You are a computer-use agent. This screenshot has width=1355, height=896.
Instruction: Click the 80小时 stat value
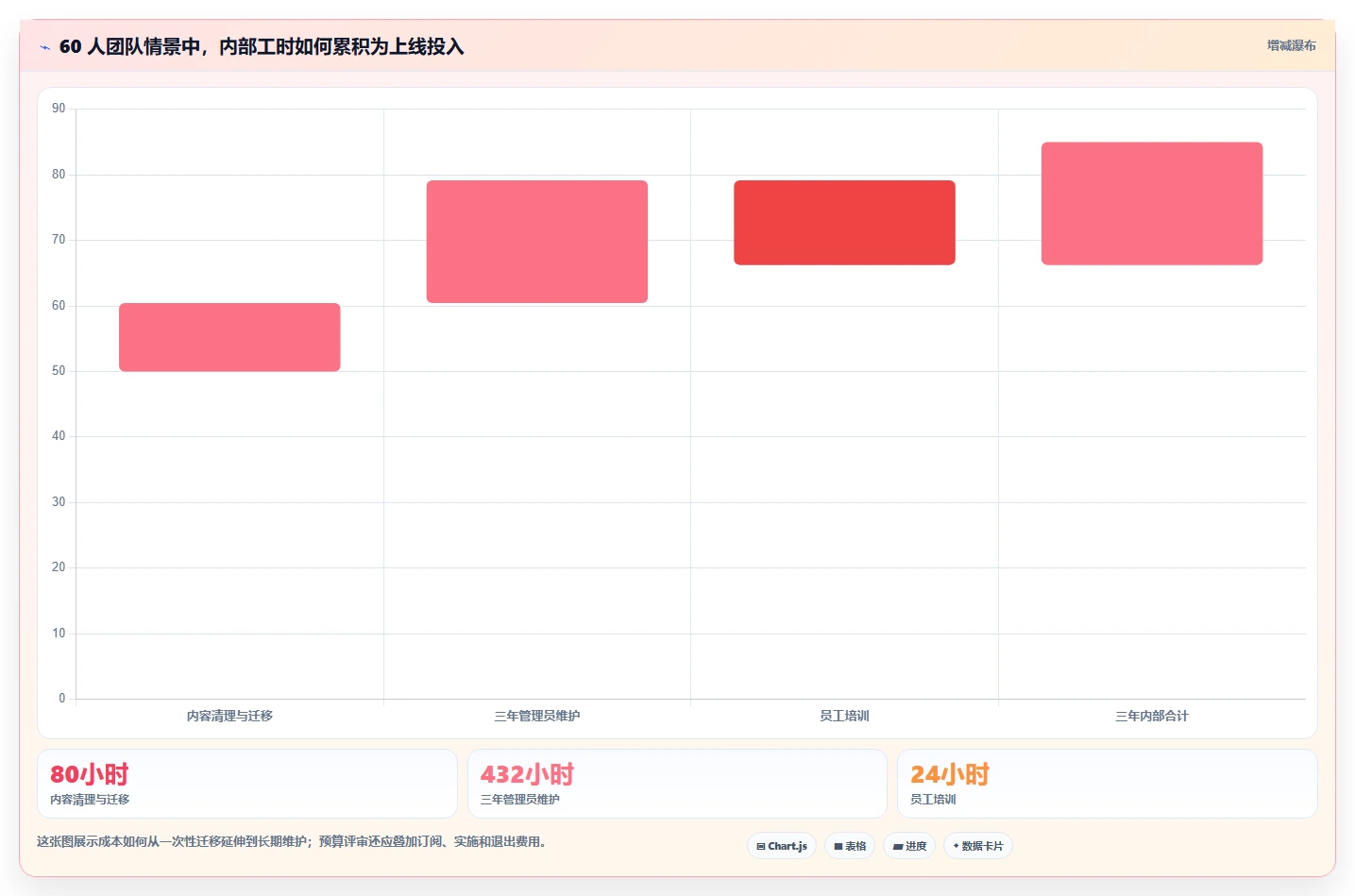90,774
